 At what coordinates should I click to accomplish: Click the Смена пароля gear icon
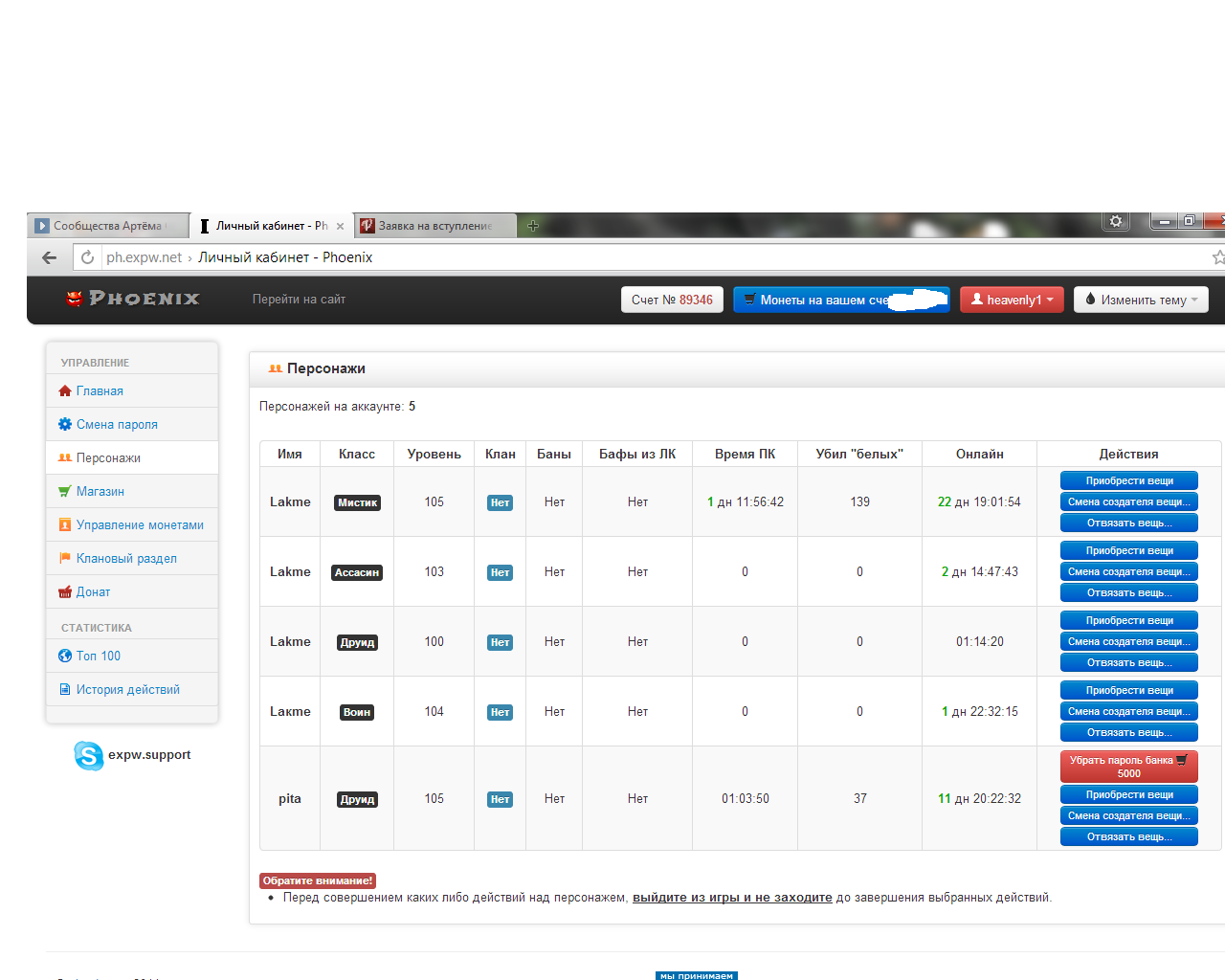65,424
